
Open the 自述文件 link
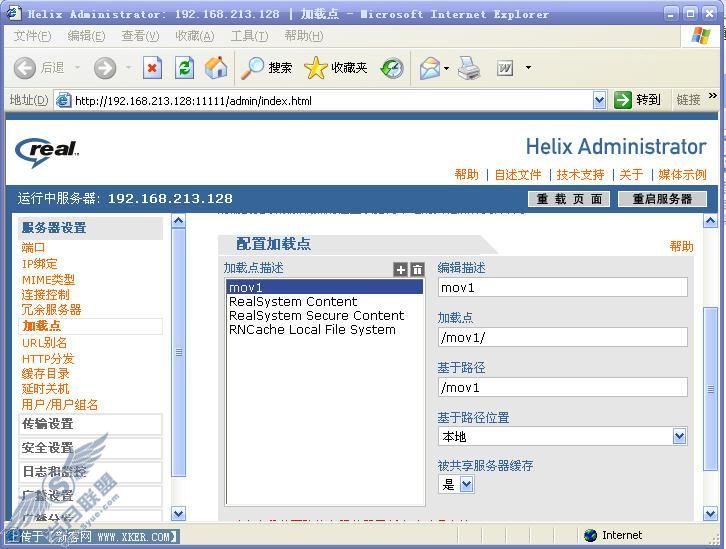(x=518, y=175)
